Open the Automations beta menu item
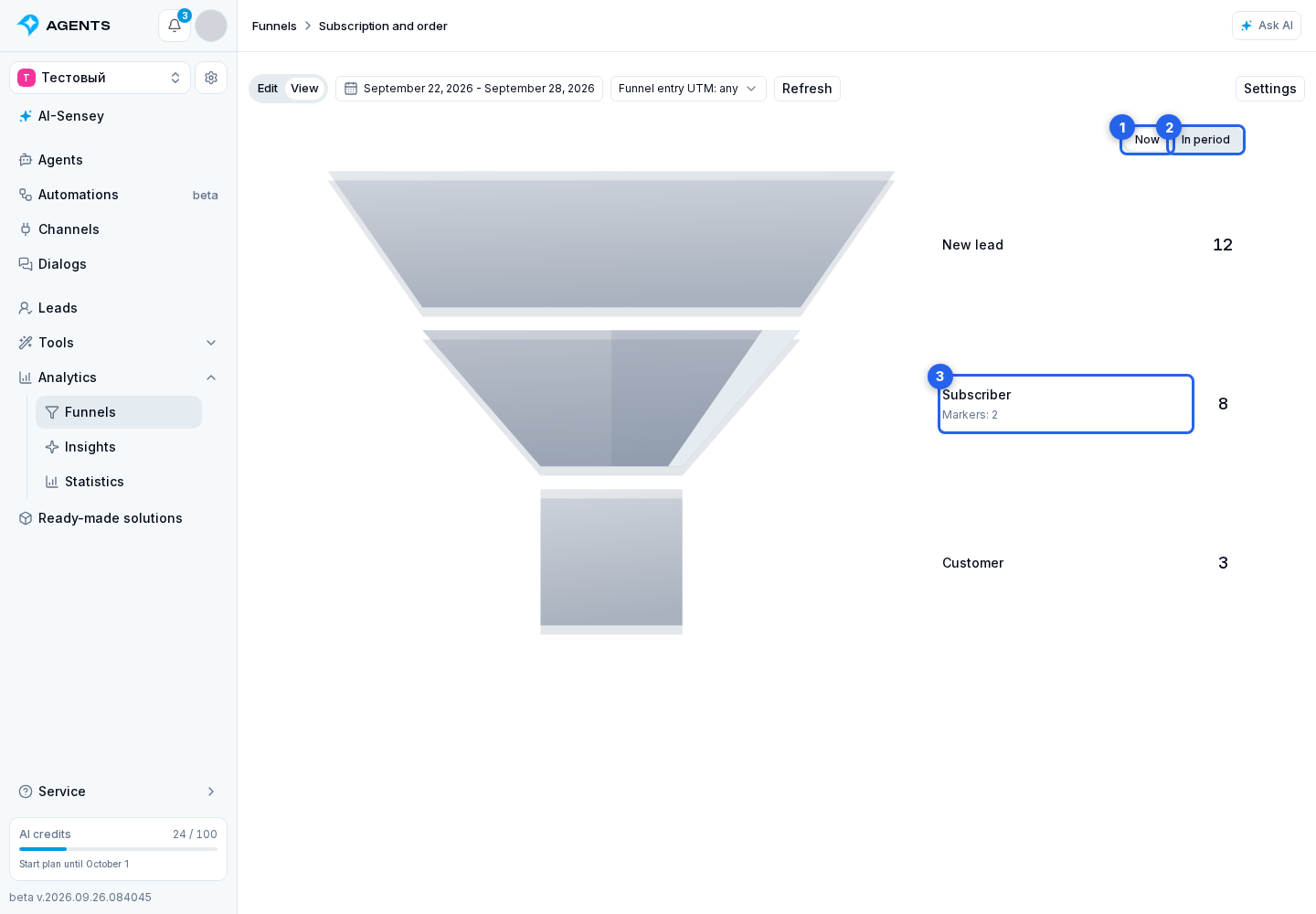 click(x=119, y=195)
